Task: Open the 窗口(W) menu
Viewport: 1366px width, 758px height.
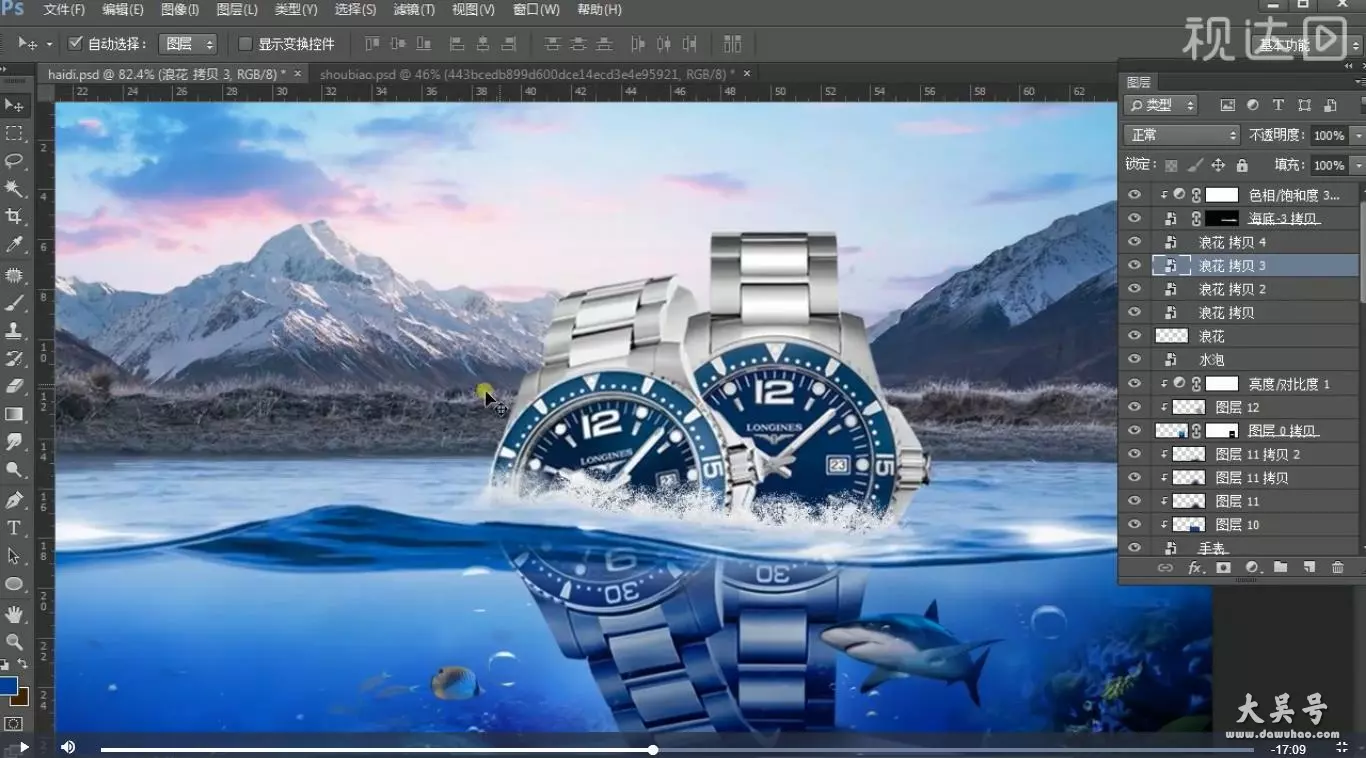Action: [x=536, y=10]
